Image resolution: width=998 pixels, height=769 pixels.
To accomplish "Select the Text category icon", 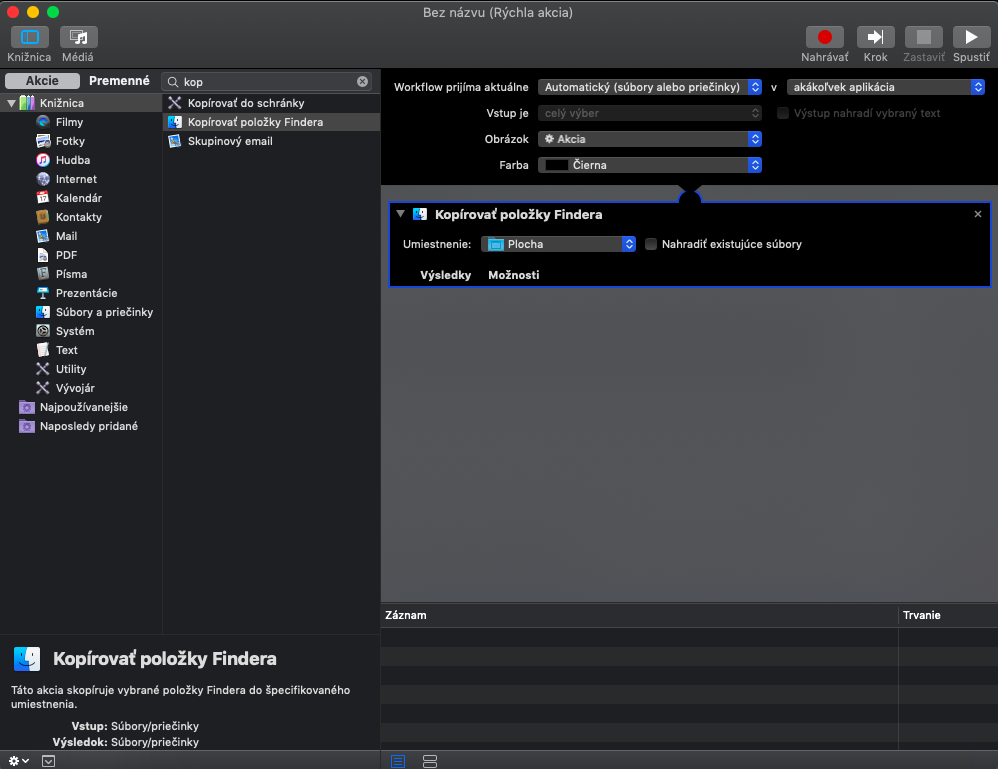I will click(x=43, y=350).
